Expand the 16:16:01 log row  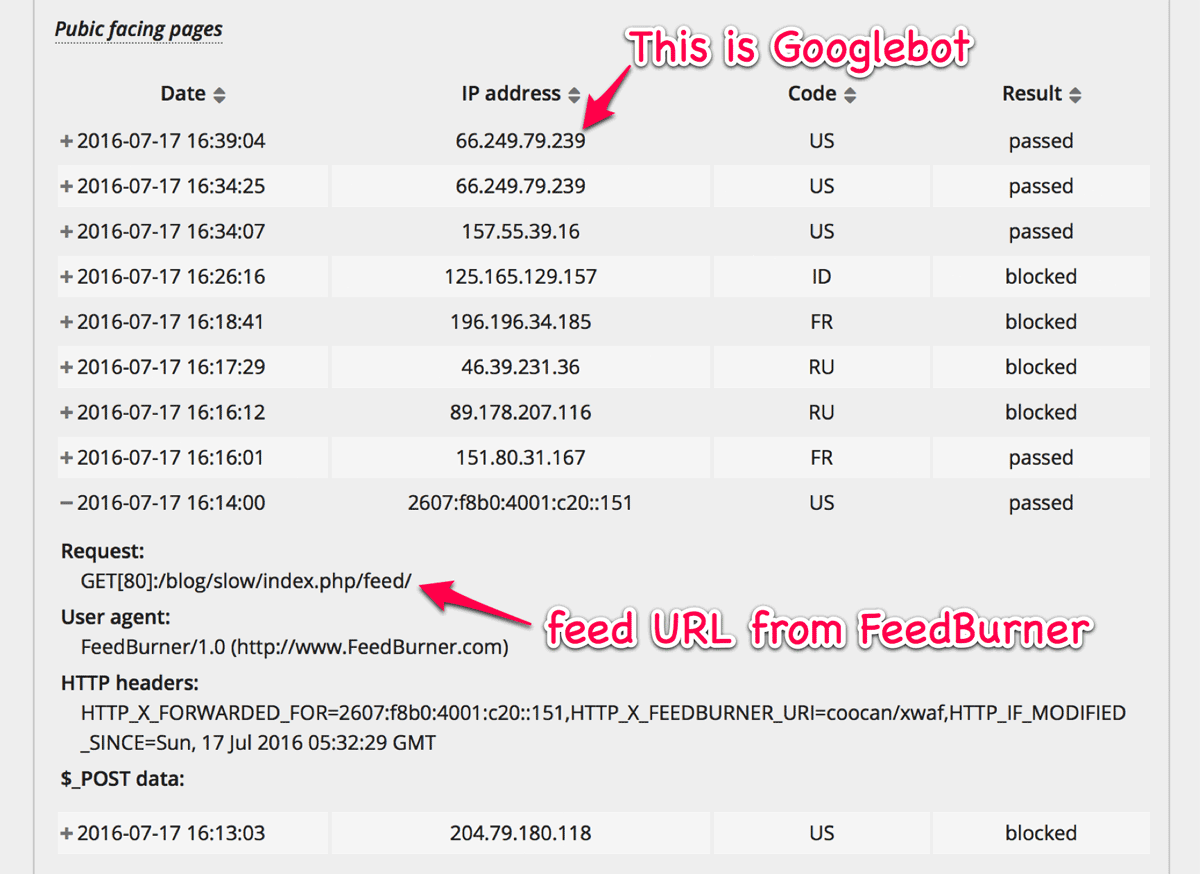pos(67,458)
